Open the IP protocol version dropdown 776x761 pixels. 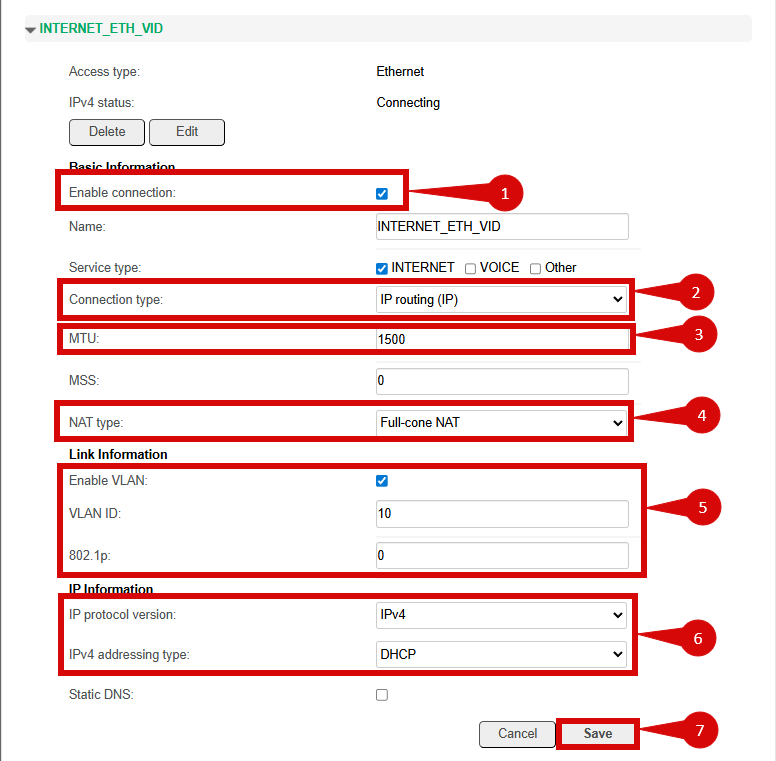click(502, 614)
